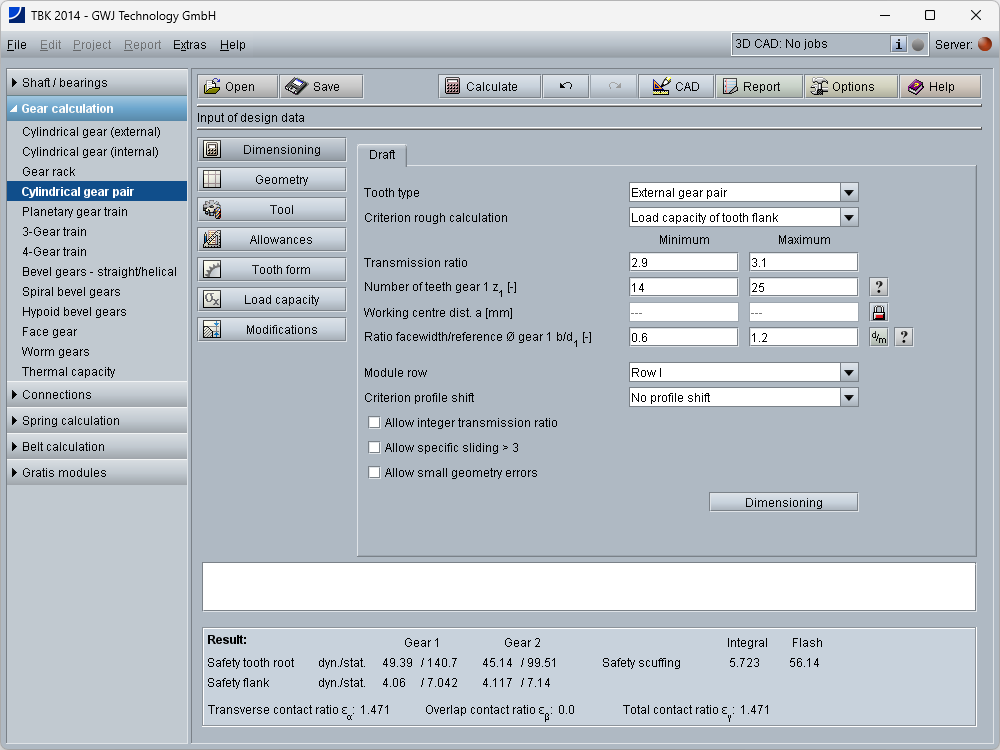
Task: Open the Extras menu
Action: [189, 45]
